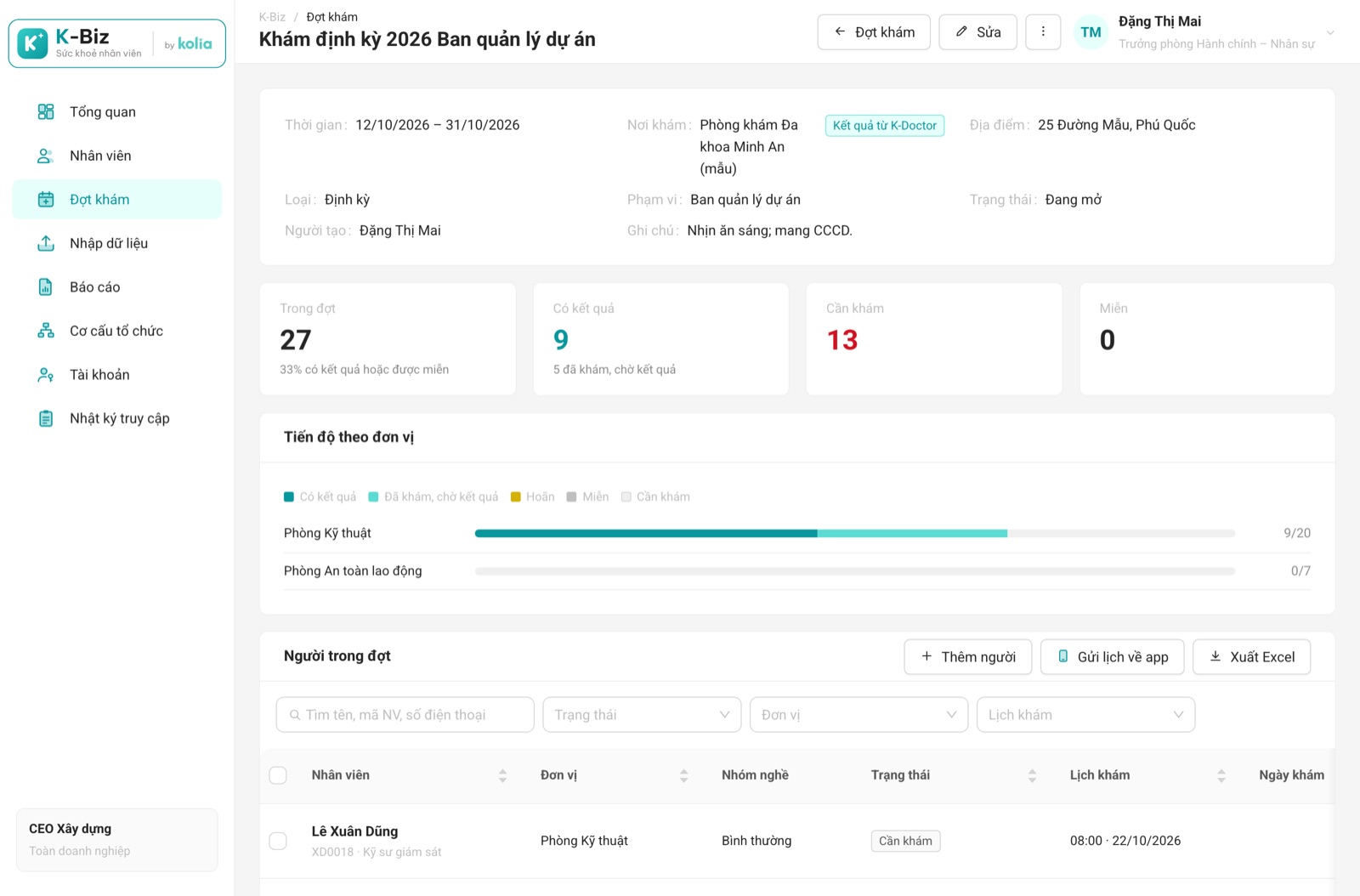
Task: Click the Cơ cấu tổ chức hierarchy icon
Action: pos(46,331)
